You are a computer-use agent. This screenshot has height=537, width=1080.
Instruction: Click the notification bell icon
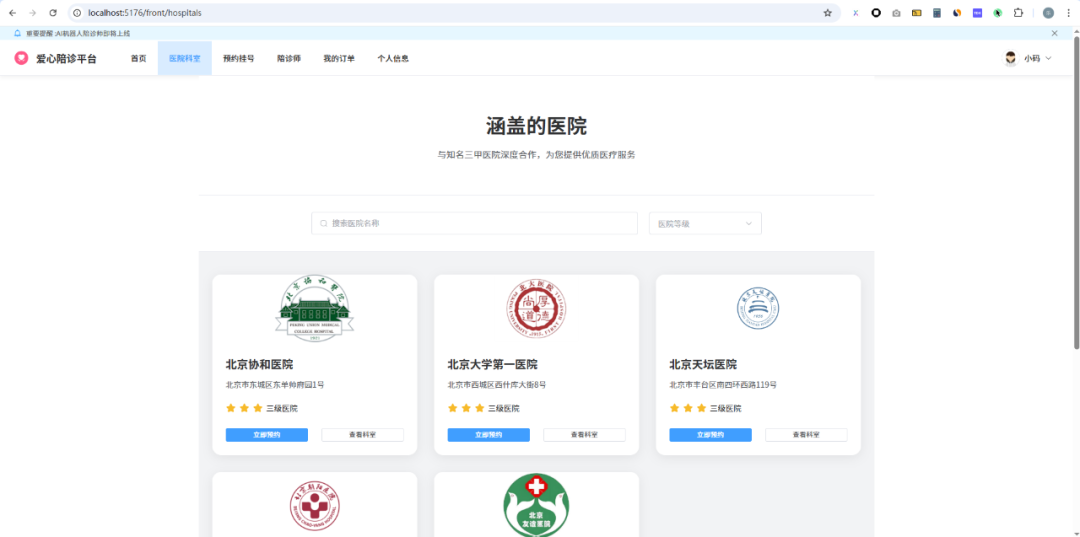point(17,33)
